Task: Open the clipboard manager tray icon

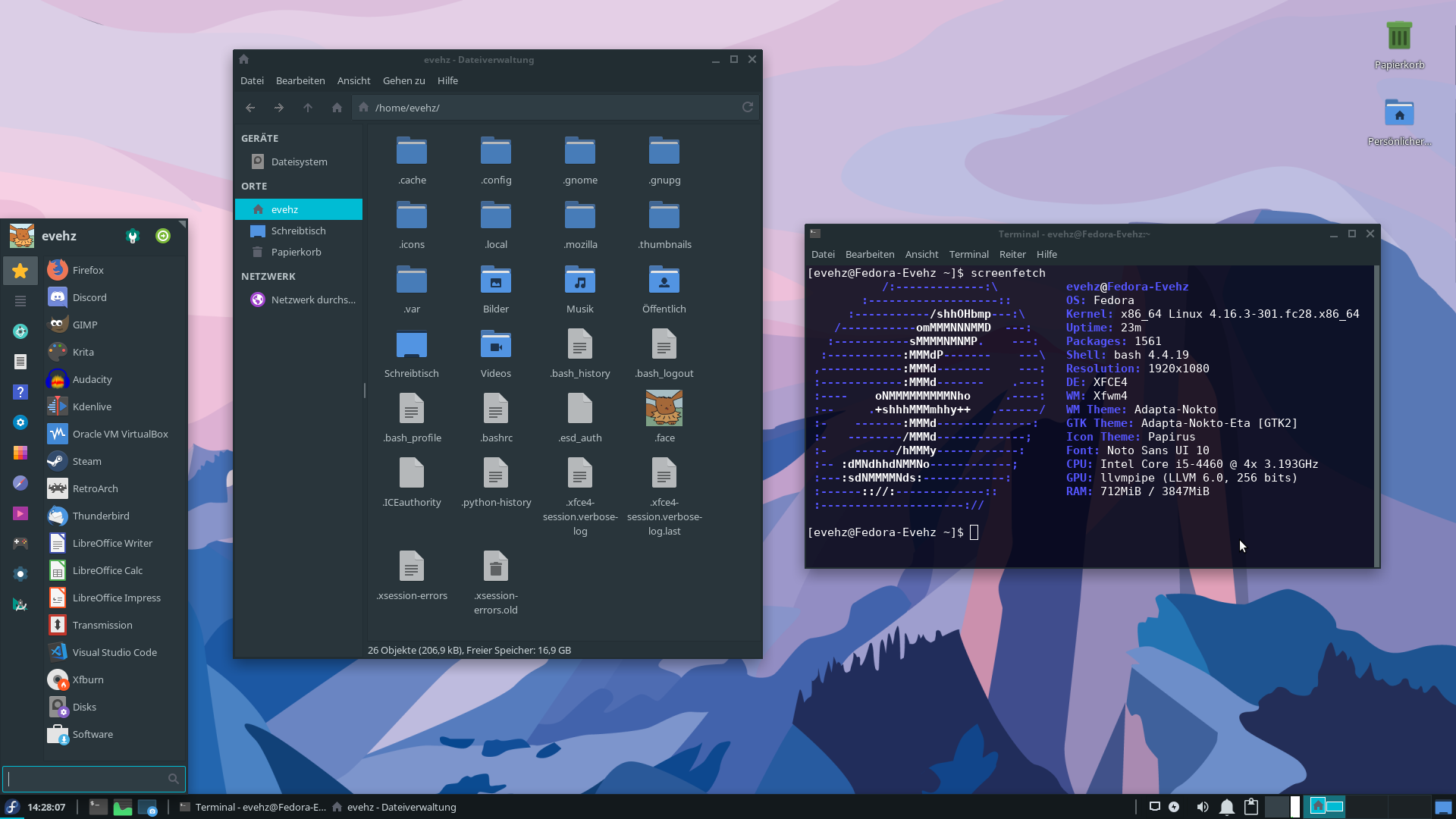Action: pos(1251,807)
